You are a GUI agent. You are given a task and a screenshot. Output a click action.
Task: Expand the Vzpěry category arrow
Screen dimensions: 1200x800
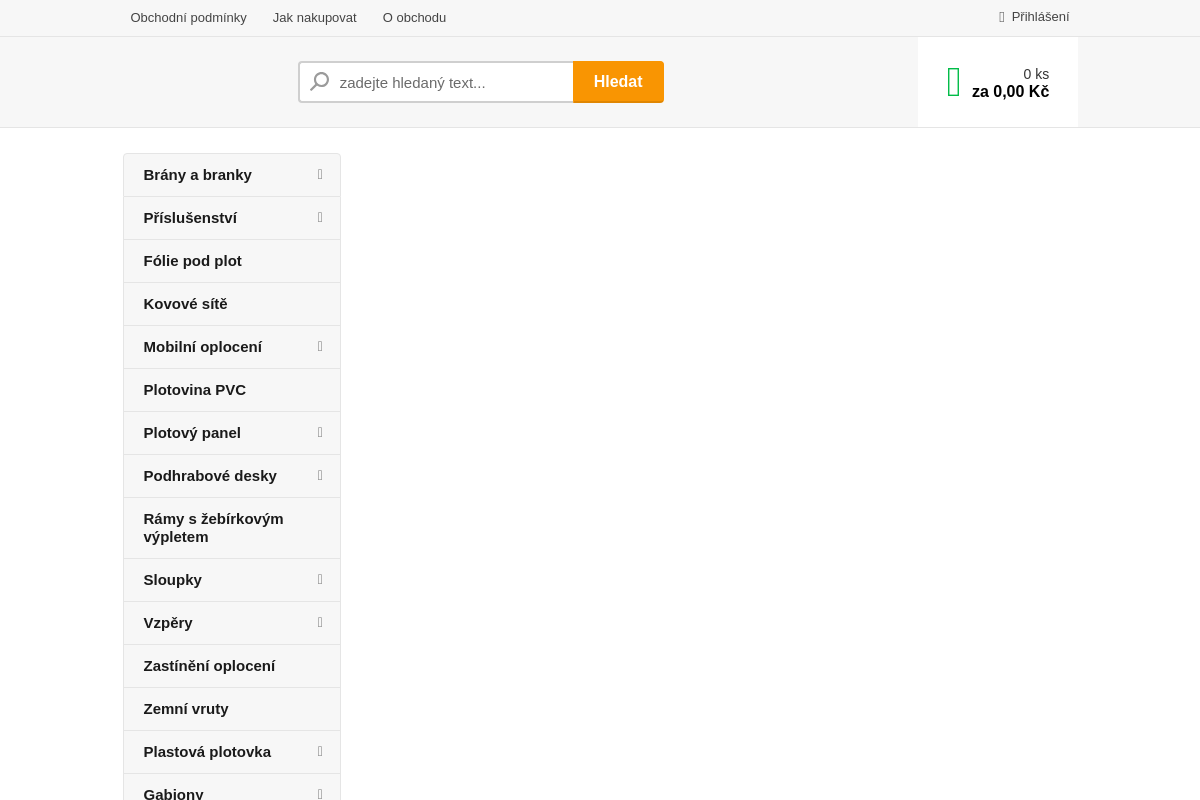tap(320, 623)
